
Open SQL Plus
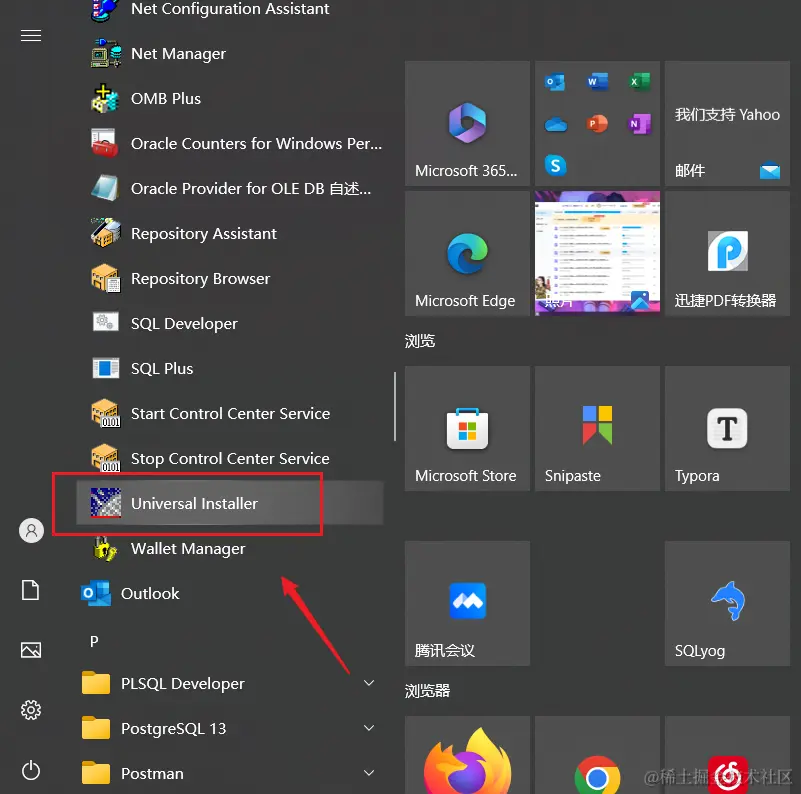point(230,368)
